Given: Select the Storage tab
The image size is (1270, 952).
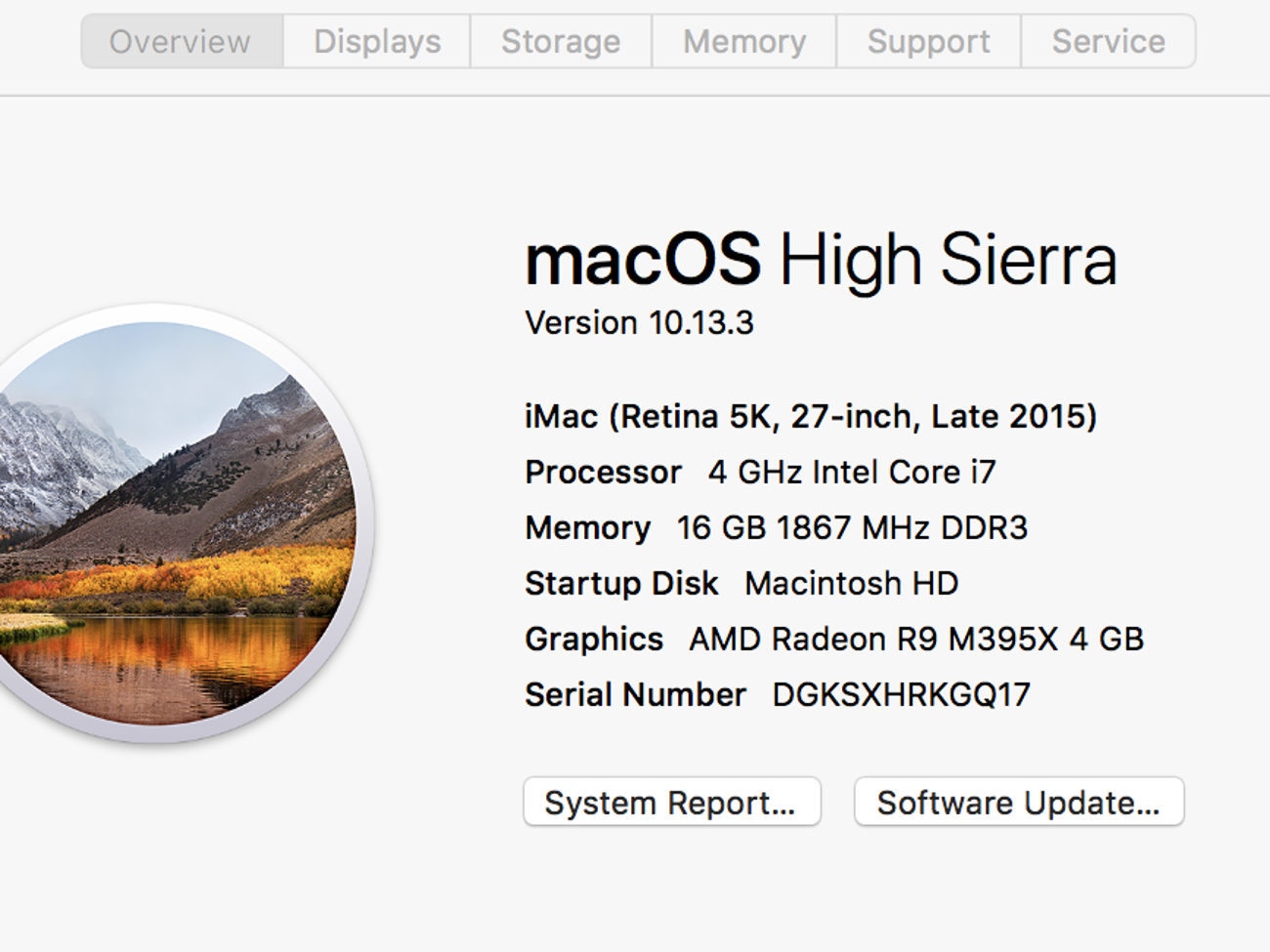Looking at the screenshot, I should (561, 42).
